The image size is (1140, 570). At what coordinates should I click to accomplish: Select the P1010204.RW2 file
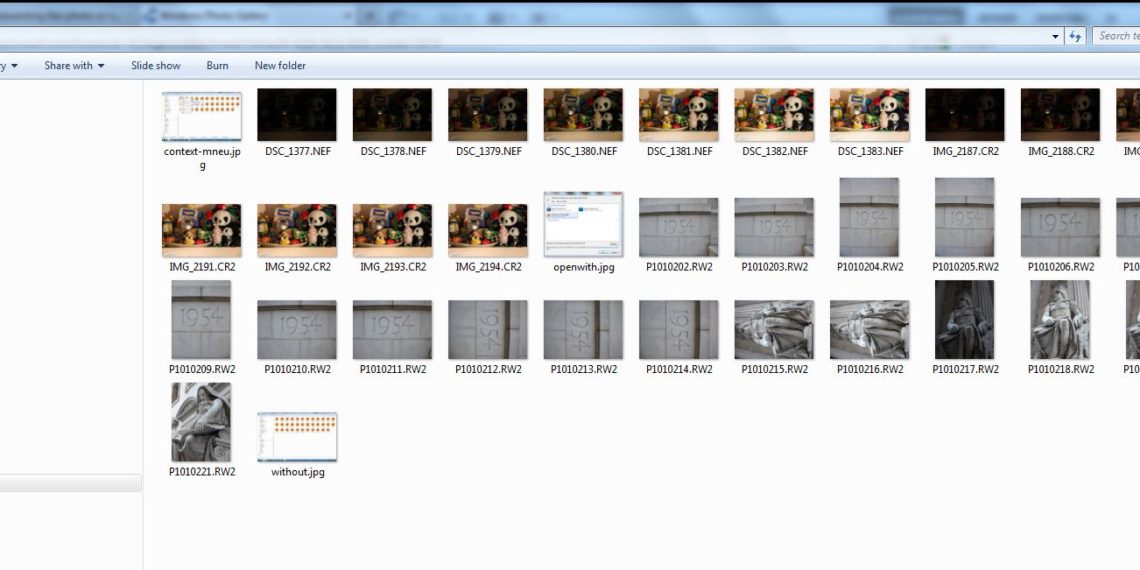click(x=870, y=217)
